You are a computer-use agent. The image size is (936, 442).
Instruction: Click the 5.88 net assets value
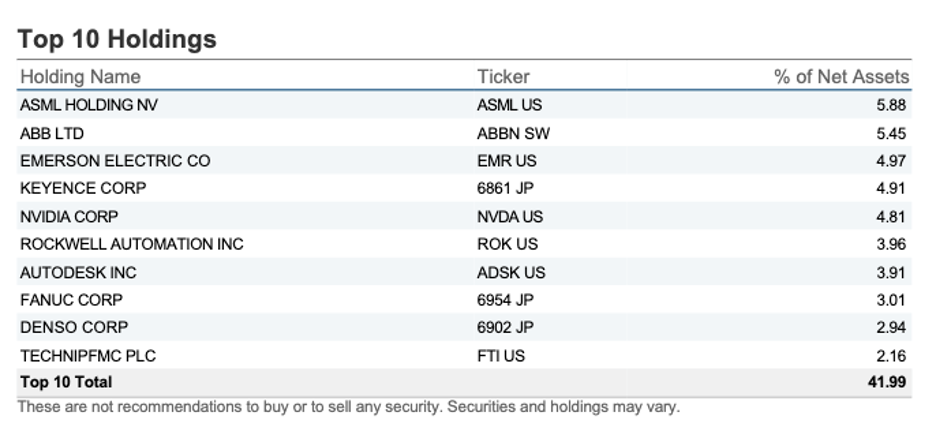[892, 105]
